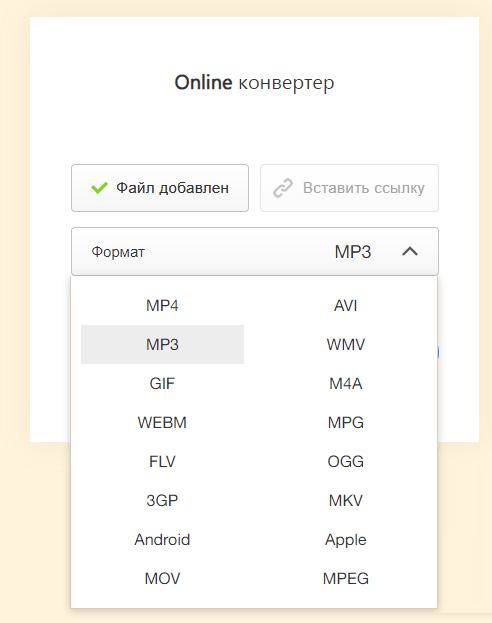Click the green checkmark icon

coord(99,188)
